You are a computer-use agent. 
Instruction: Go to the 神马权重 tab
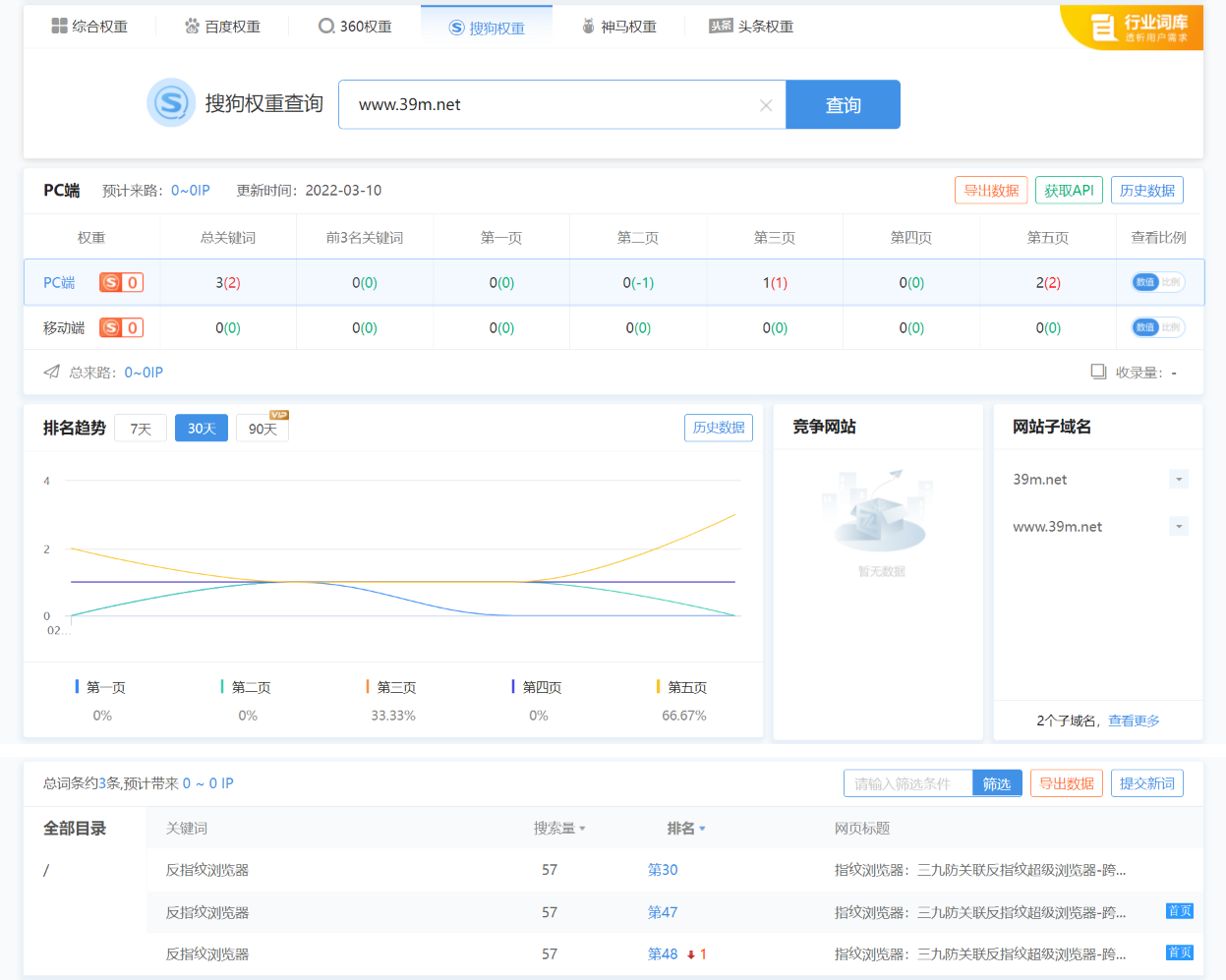point(619,27)
